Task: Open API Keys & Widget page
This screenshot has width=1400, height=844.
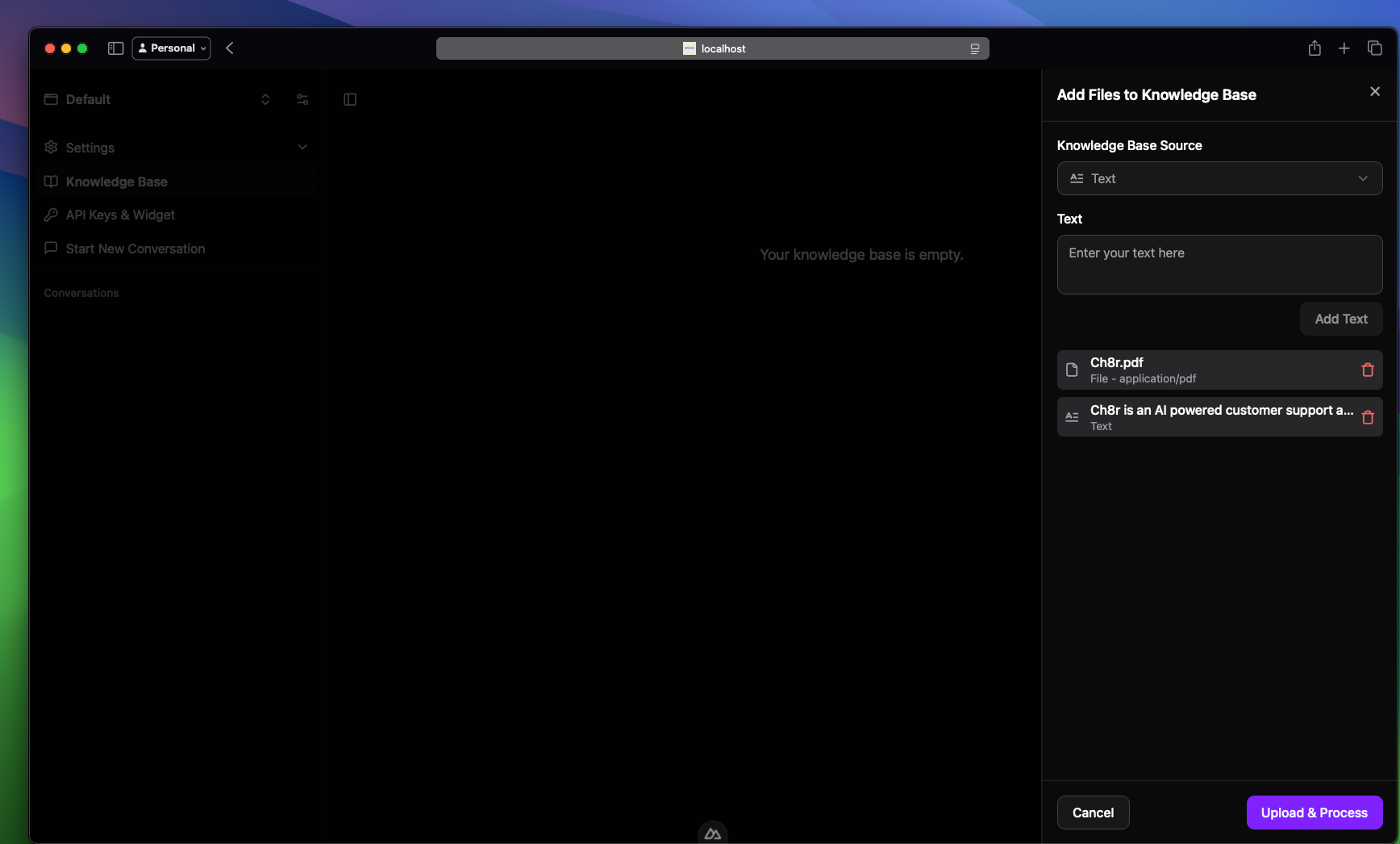Action: [x=120, y=215]
